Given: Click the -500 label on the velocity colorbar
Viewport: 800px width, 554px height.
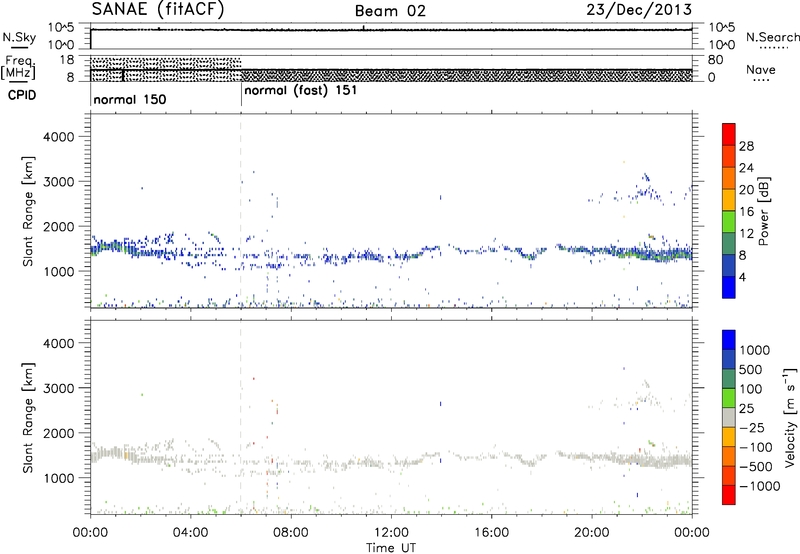Looking at the screenshot, I should coord(756,467).
